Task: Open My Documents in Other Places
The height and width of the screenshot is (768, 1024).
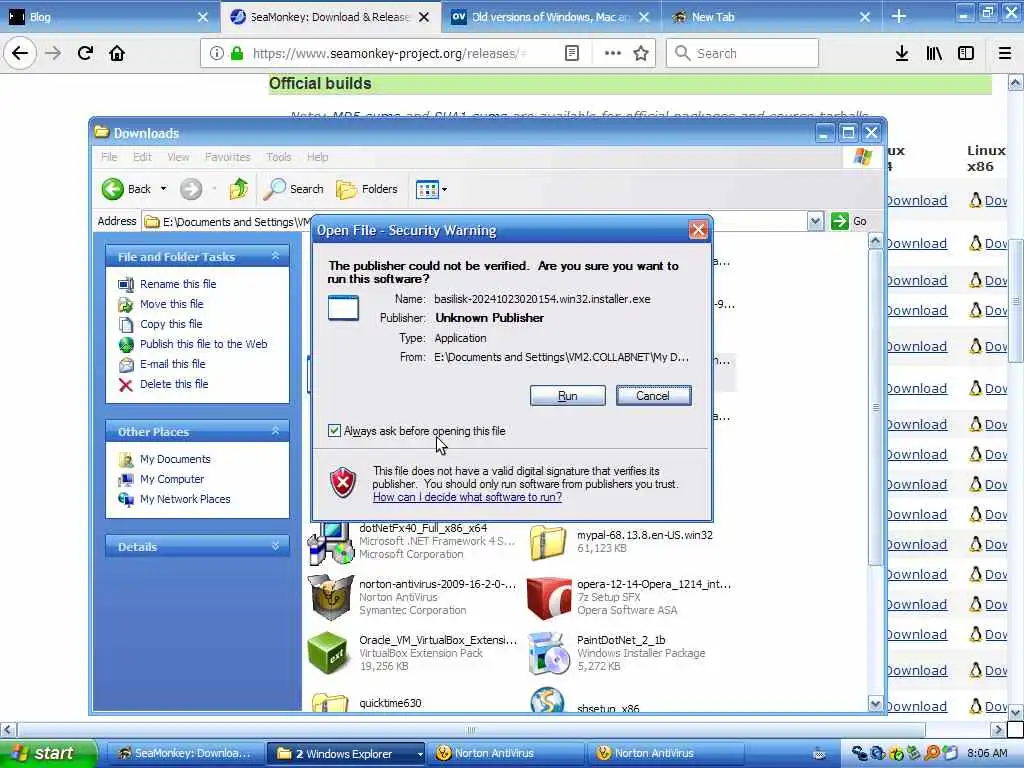Action: coord(175,459)
